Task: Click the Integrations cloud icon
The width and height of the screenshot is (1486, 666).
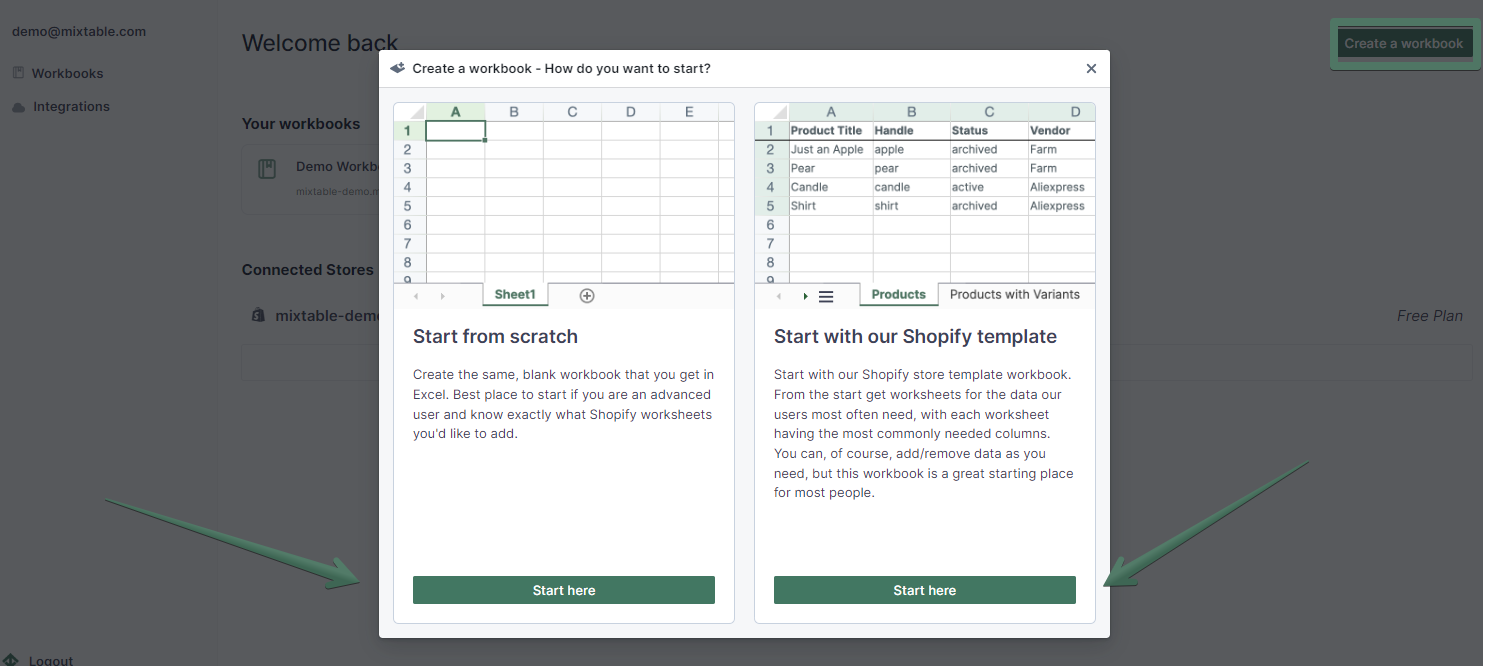Action: pos(19,107)
